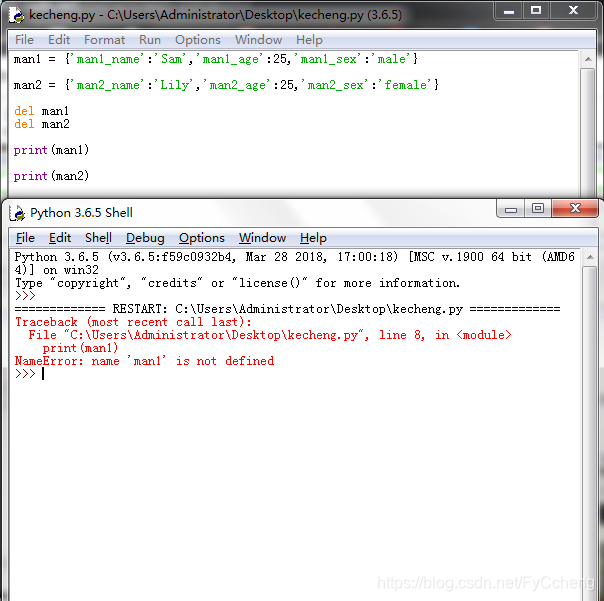Viewport: 604px width, 601px height.
Task: Click the 'male' value in man1 dictionary
Action: [x=392, y=59]
